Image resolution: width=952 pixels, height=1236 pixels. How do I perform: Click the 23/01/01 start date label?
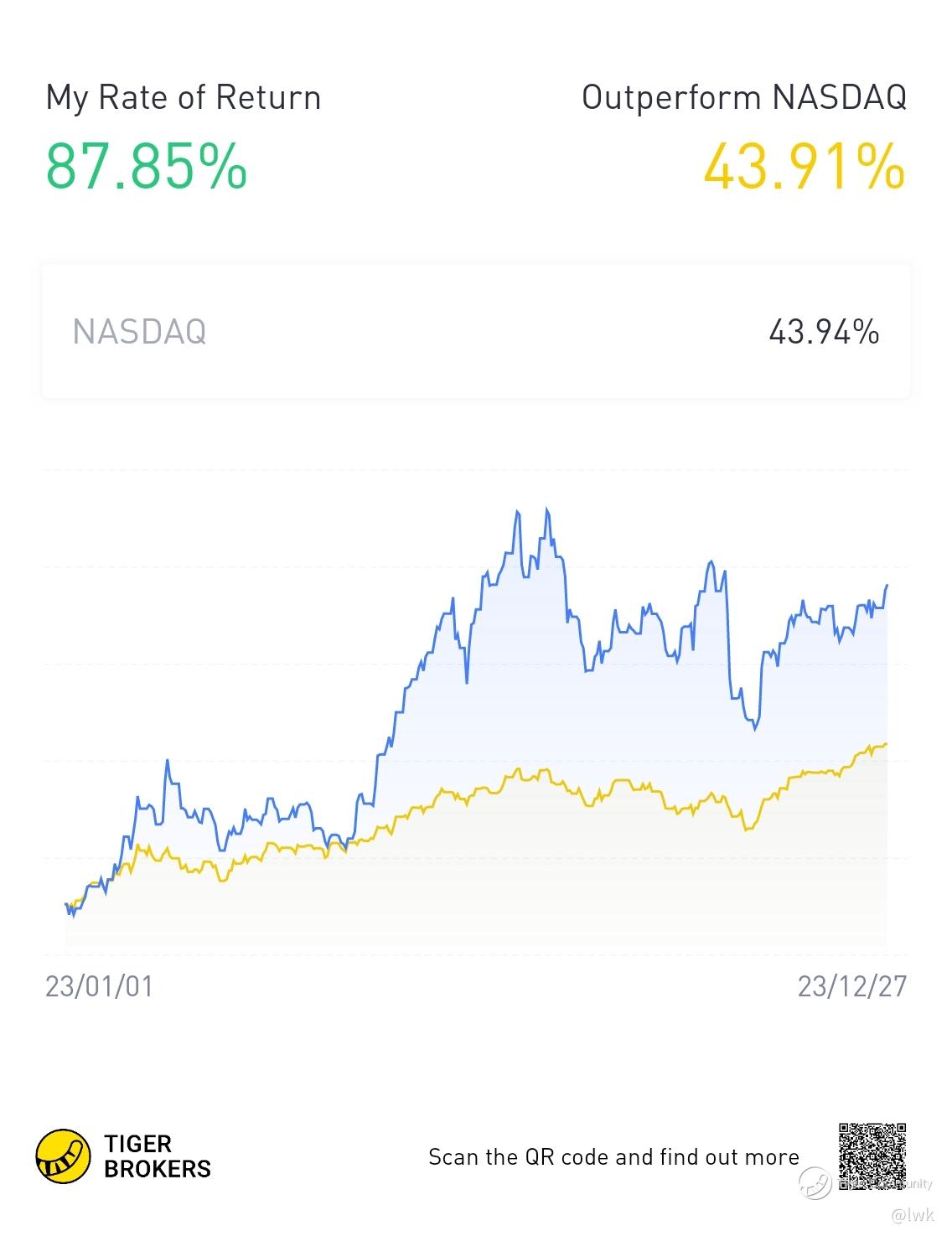99,985
